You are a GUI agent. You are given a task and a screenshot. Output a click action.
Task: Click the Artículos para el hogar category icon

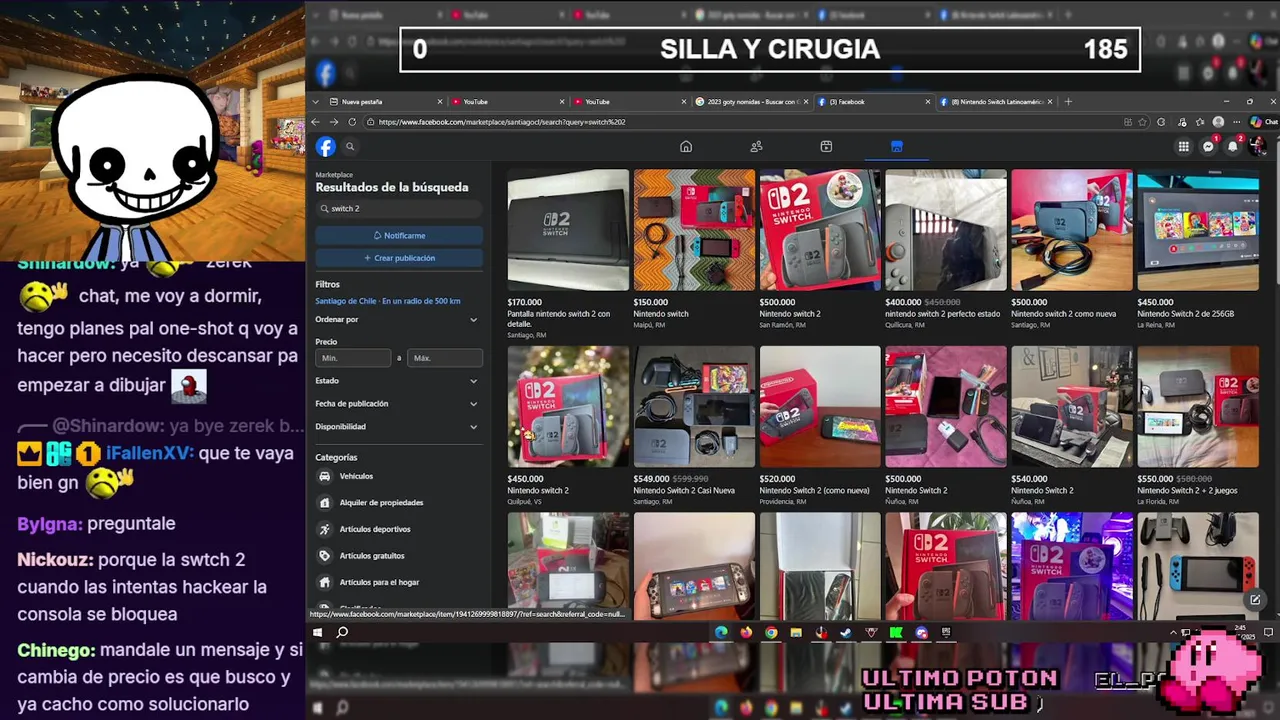(x=325, y=582)
